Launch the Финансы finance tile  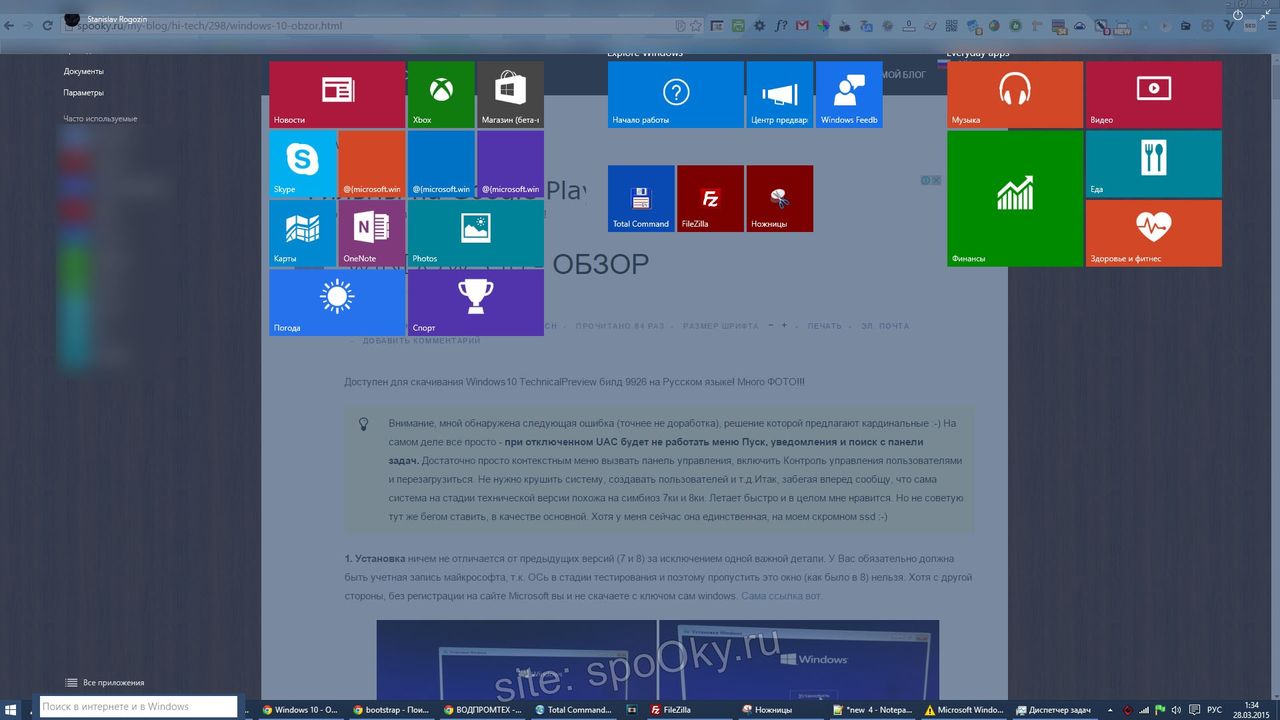[x=1014, y=198]
